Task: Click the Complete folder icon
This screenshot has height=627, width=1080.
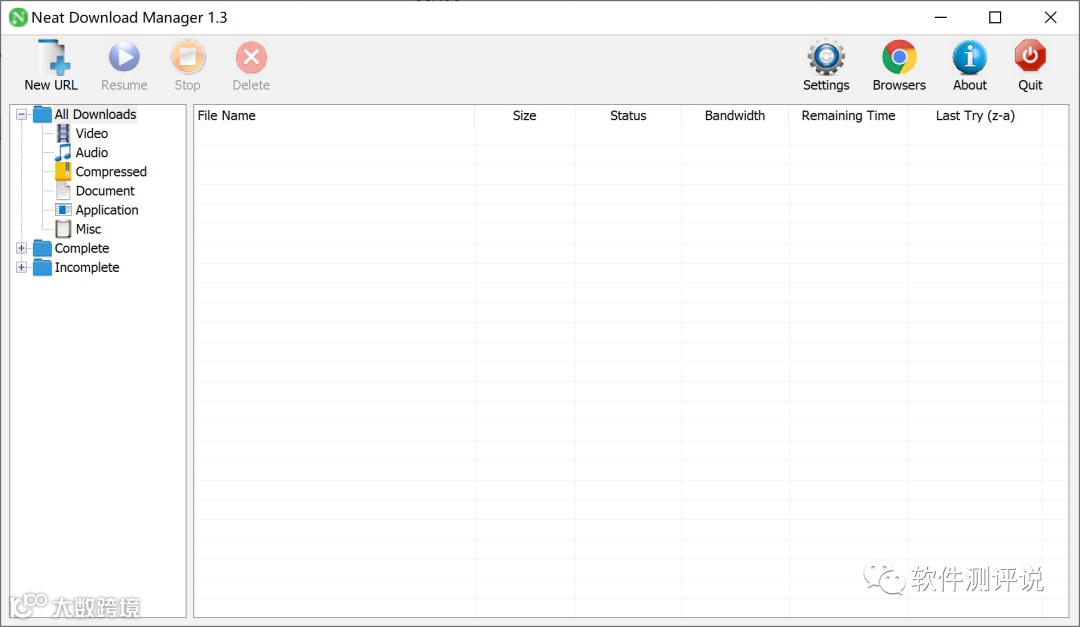Action: (x=43, y=248)
